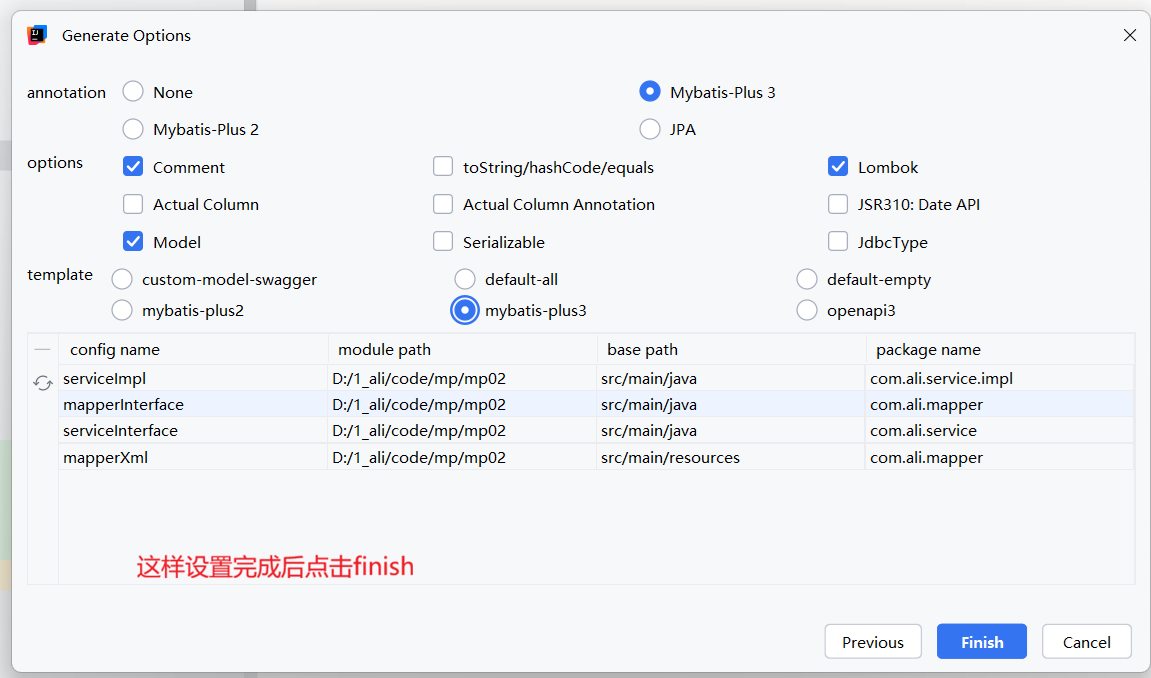Toggle the Actual Column Annotation checkbox

(x=443, y=204)
